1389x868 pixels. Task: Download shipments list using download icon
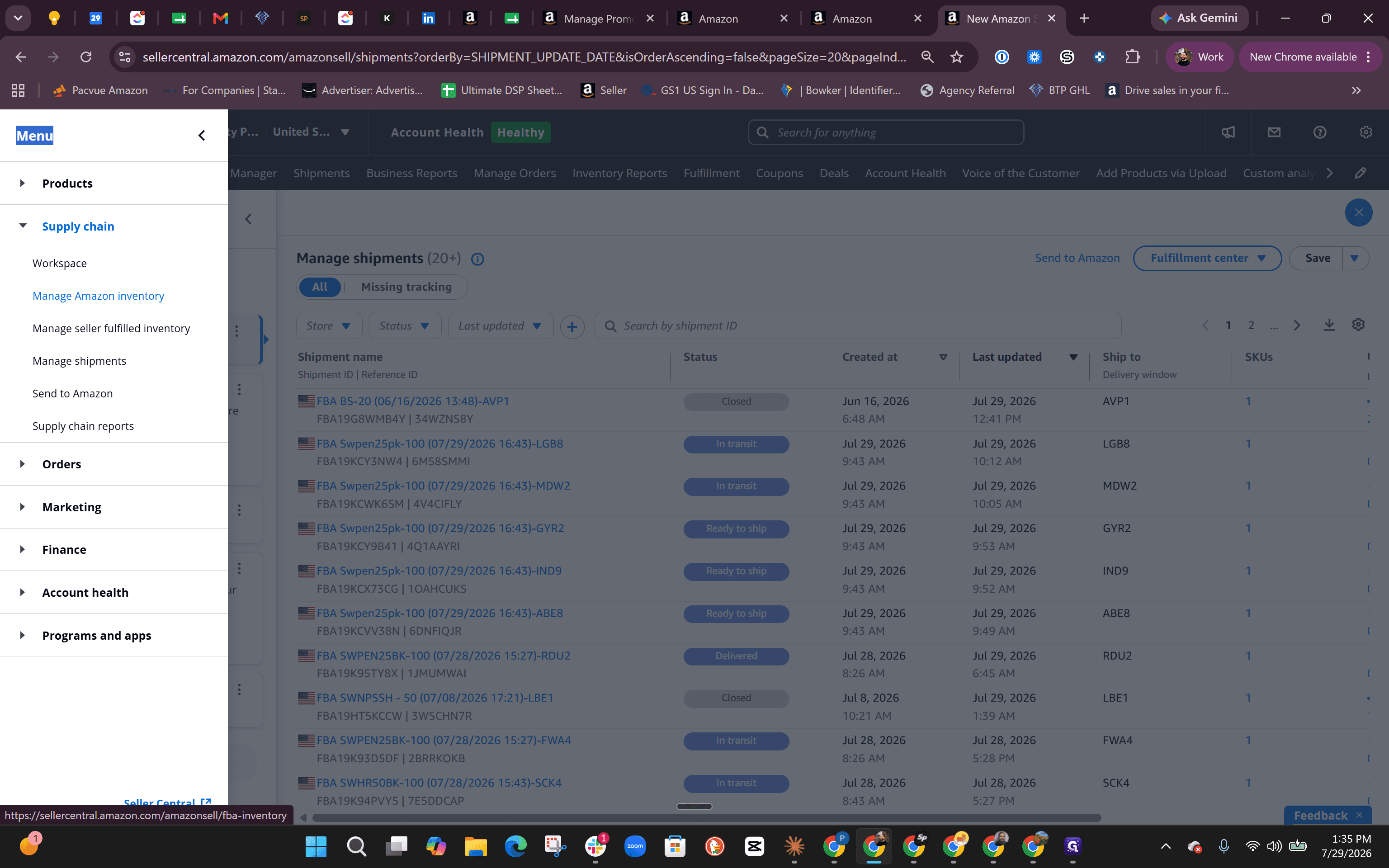1329,325
